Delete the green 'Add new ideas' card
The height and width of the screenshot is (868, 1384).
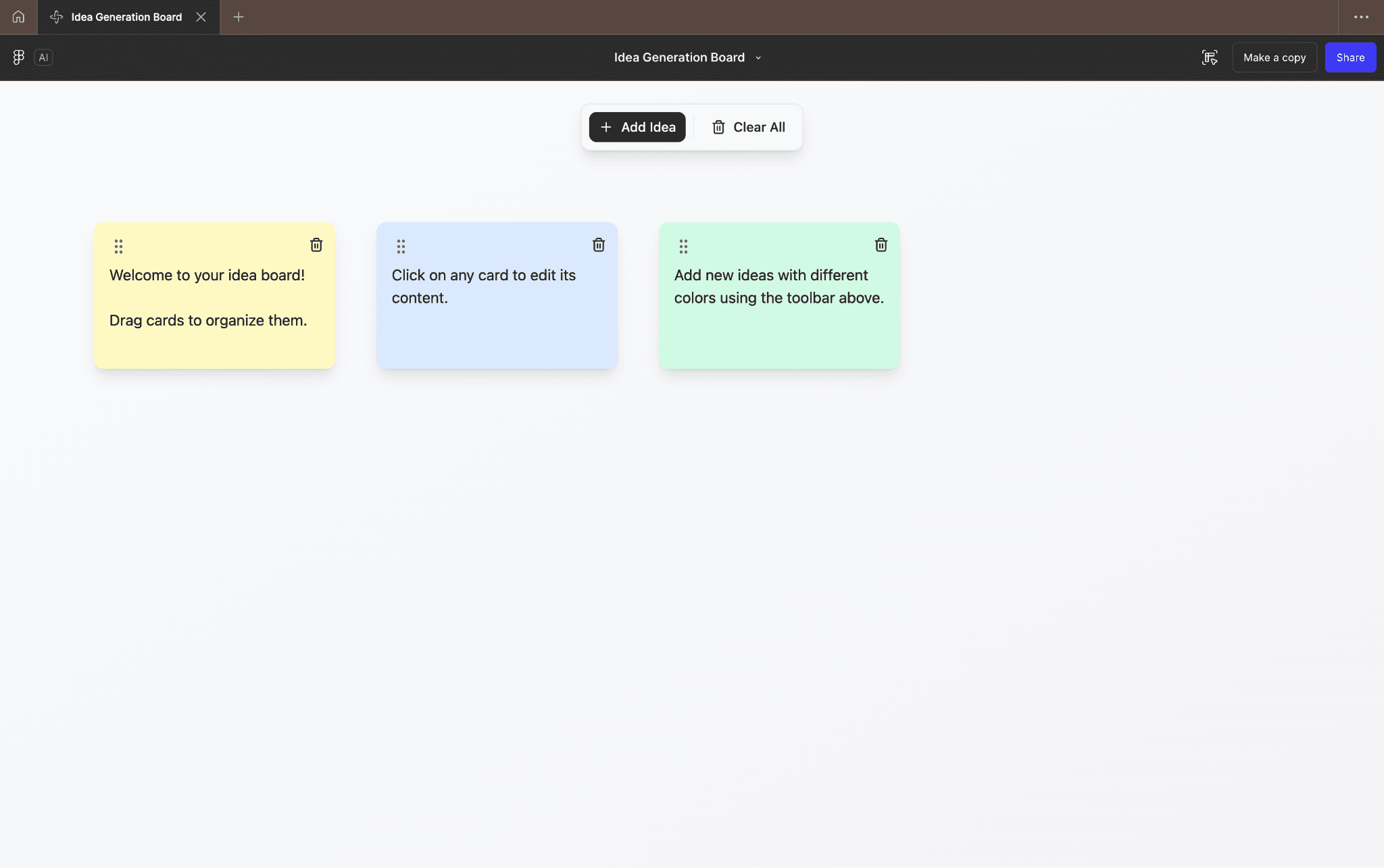pos(881,245)
